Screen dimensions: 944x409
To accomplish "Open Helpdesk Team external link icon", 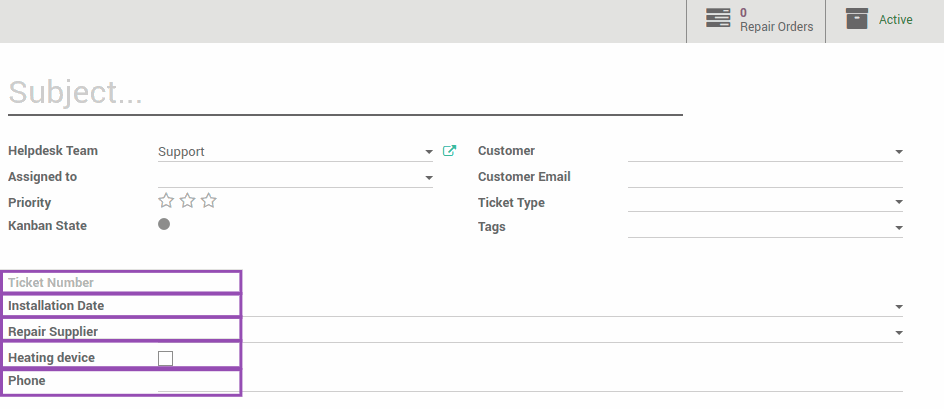I will [449, 151].
